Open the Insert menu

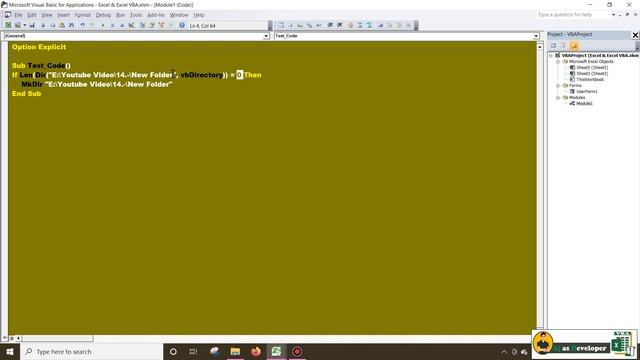[63, 15]
